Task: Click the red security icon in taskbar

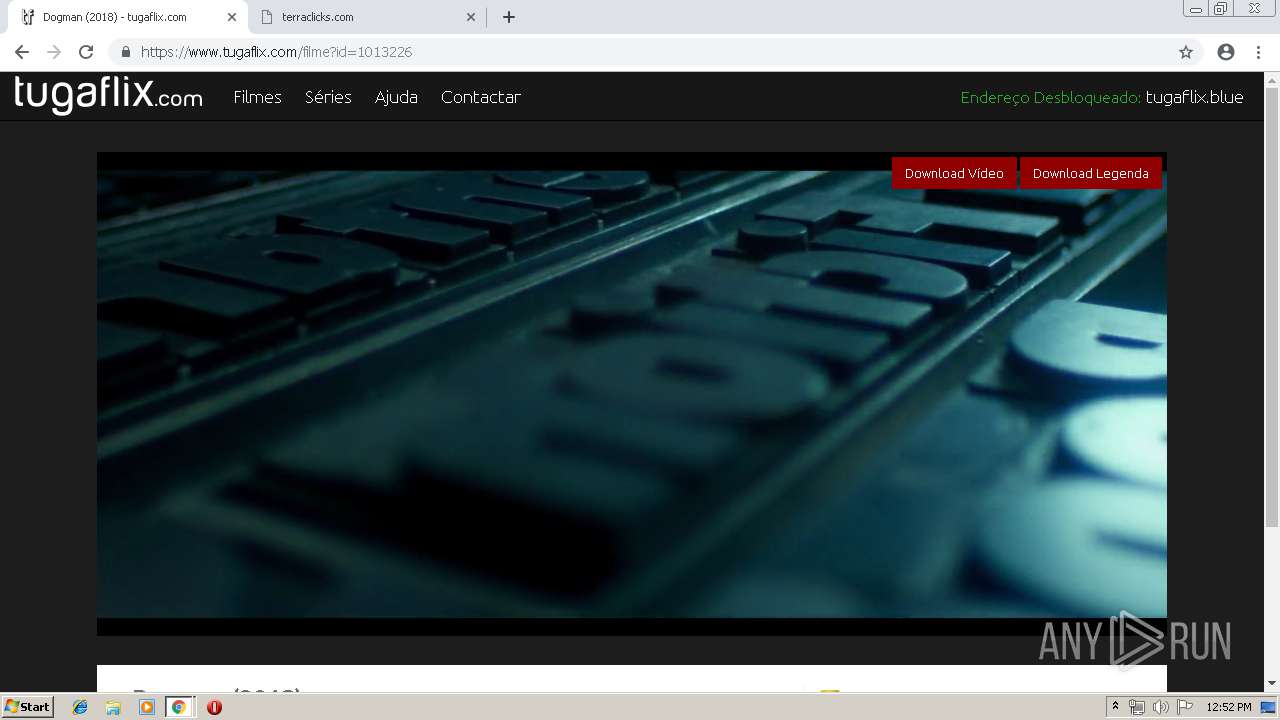Action: [x=214, y=707]
